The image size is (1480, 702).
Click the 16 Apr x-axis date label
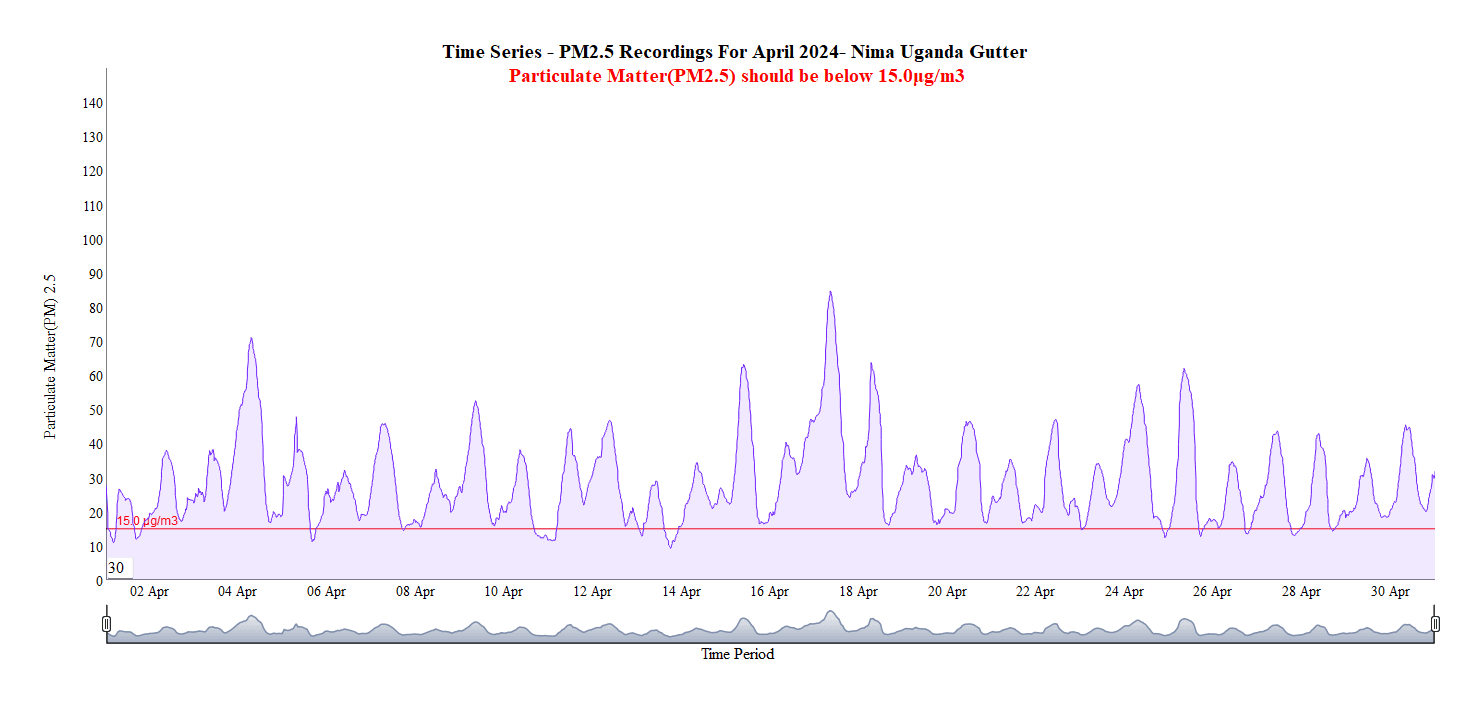coord(770,592)
